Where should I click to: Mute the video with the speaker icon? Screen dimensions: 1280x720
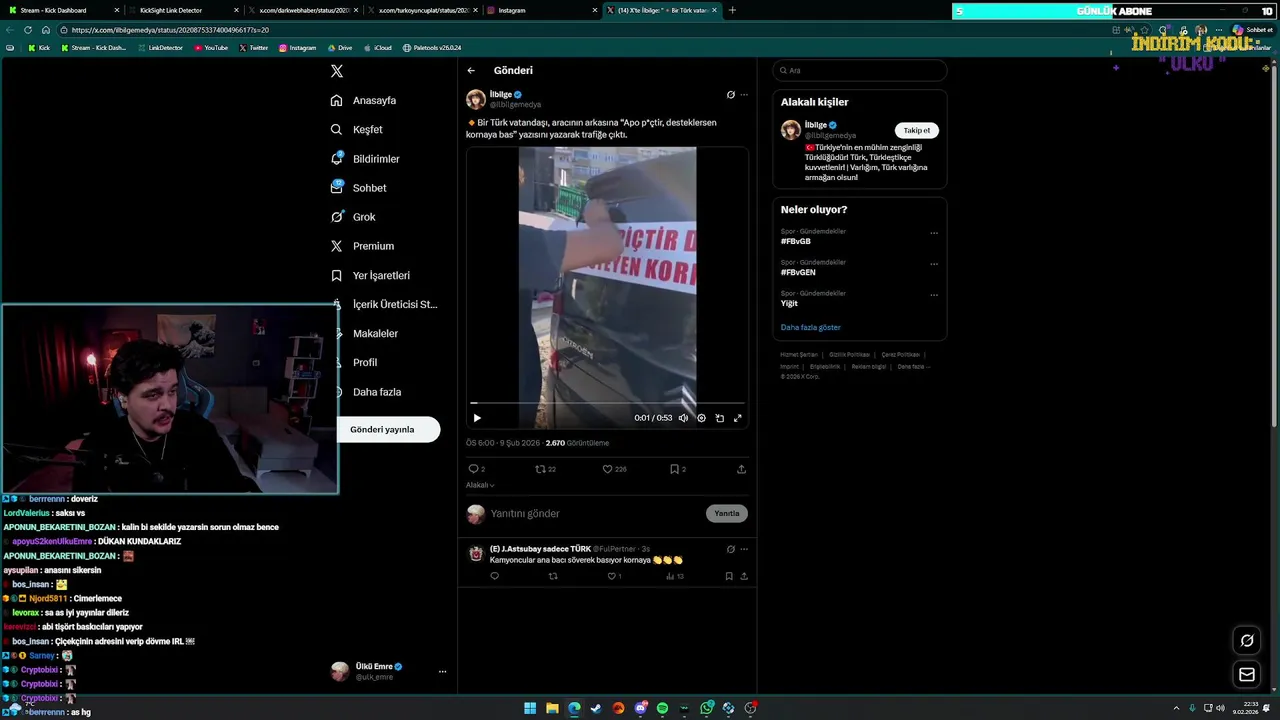point(683,418)
